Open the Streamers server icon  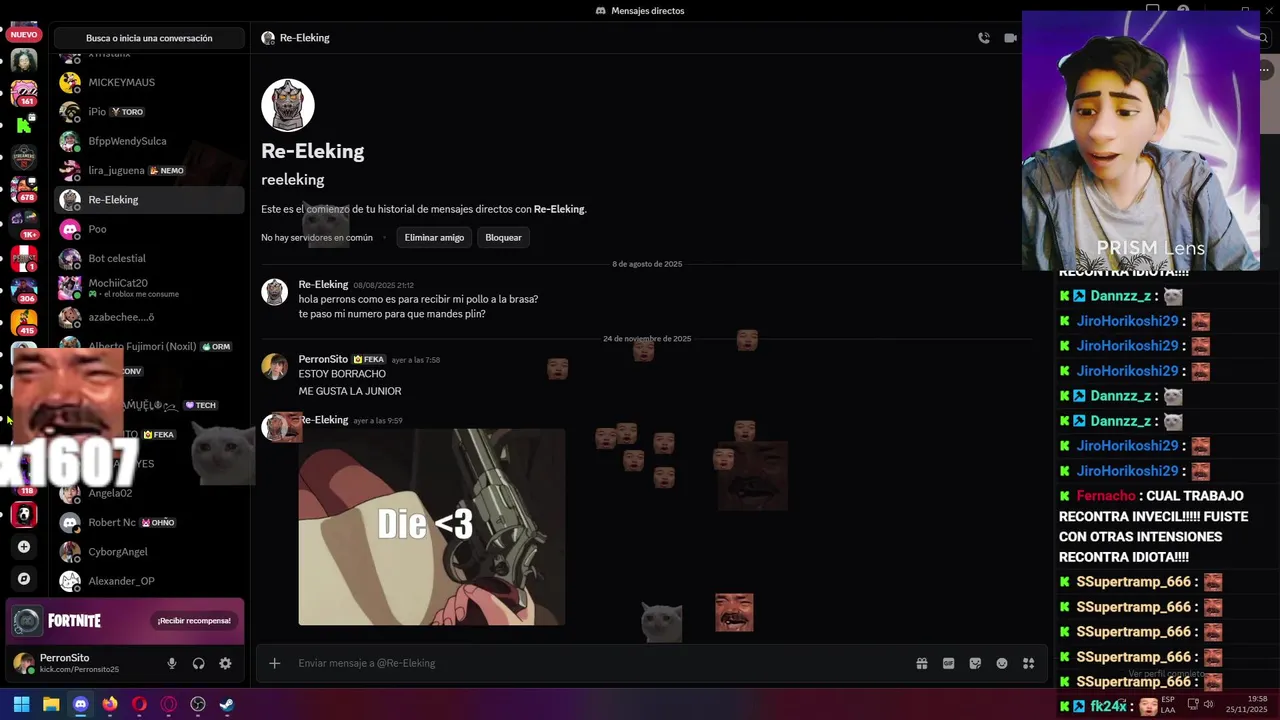pyautogui.click(x=24, y=157)
